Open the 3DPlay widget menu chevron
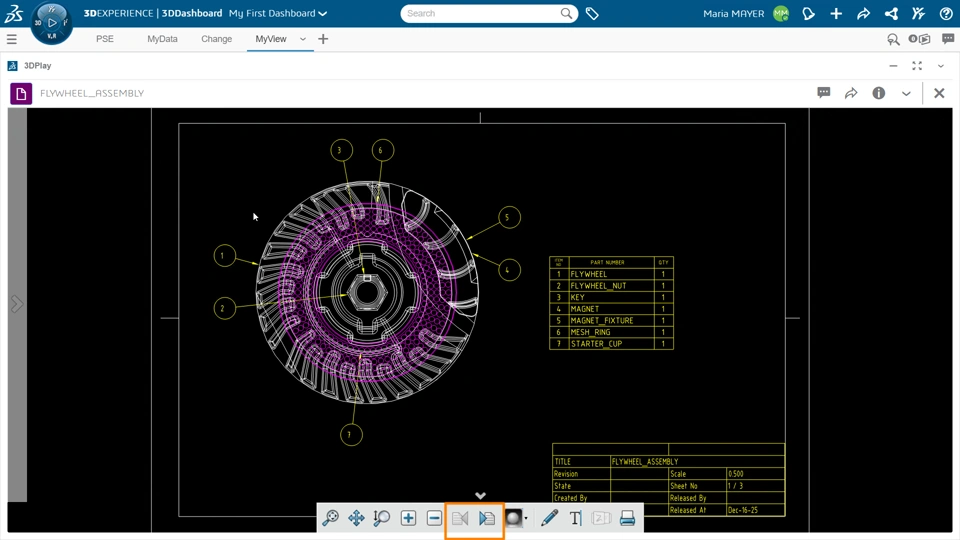Viewport: 960px width, 540px height. tap(941, 66)
